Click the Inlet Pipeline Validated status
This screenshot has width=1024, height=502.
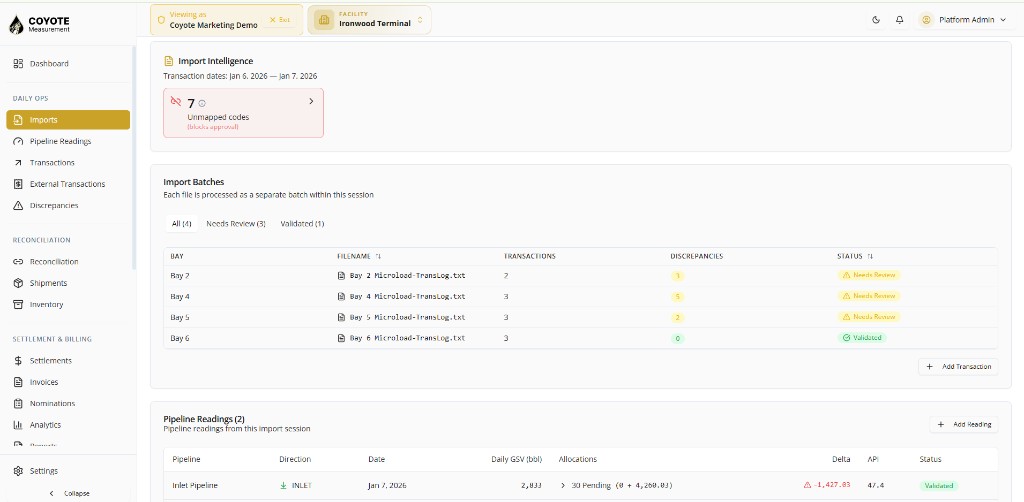click(939, 486)
